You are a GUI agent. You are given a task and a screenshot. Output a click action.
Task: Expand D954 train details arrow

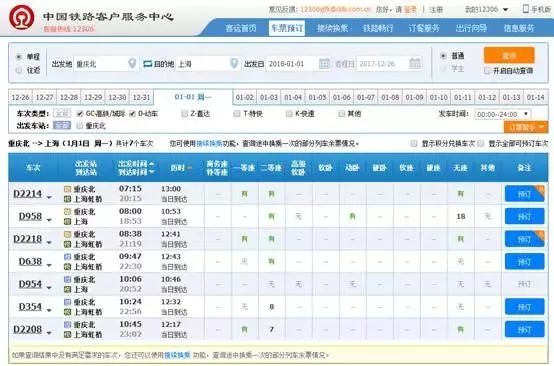click(49, 288)
